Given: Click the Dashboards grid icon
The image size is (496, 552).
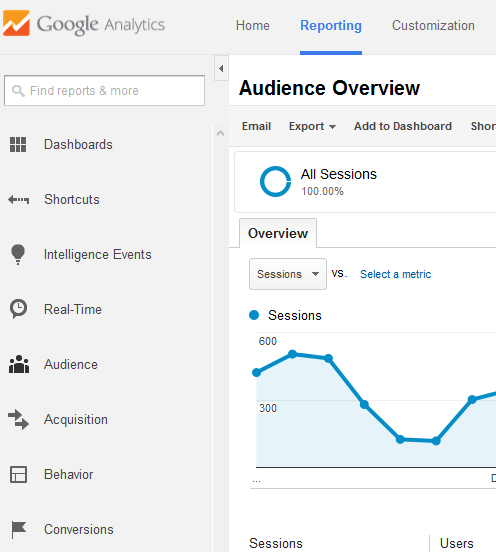Looking at the screenshot, I should [18, 144].
